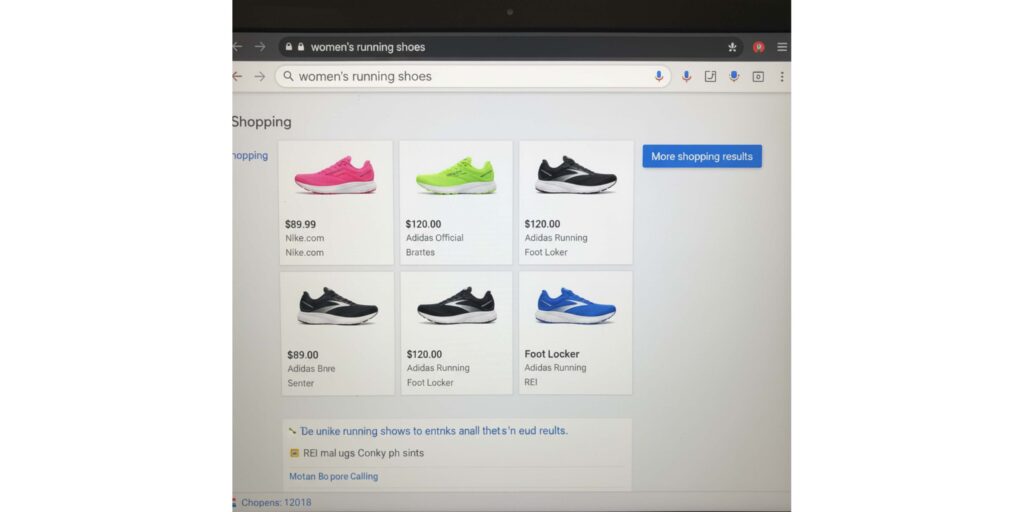Click the $89.00 price text

tap(303, 355)
